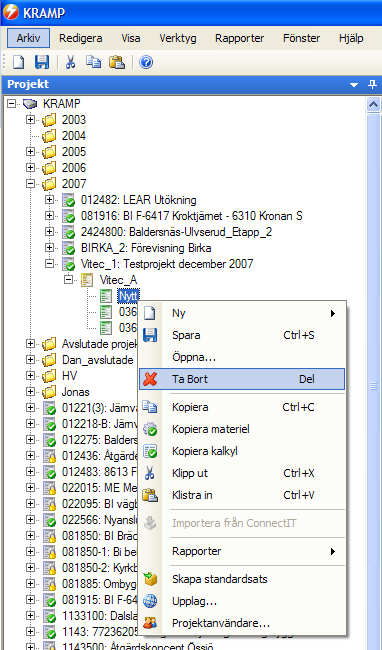Select the Jonas folder
This screenshot has width=382, height=650.
point(76,392)
